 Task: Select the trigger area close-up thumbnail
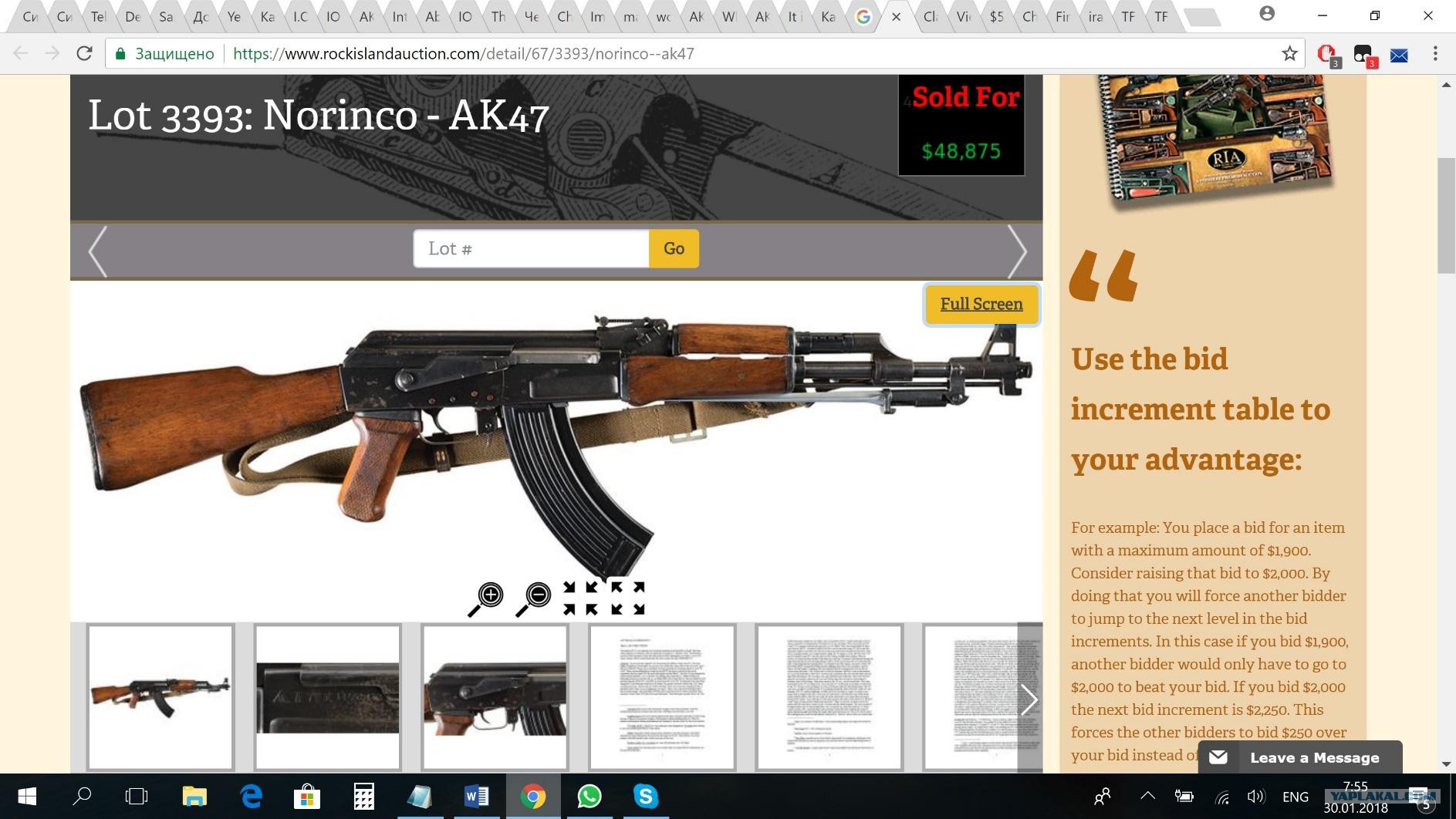(495, 697)
